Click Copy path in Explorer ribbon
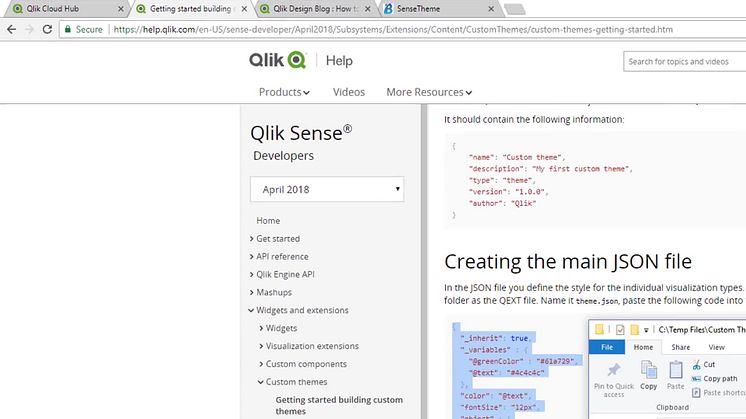Image resolution: width=746 pixels, height=419 pixels. click(715, 379)
